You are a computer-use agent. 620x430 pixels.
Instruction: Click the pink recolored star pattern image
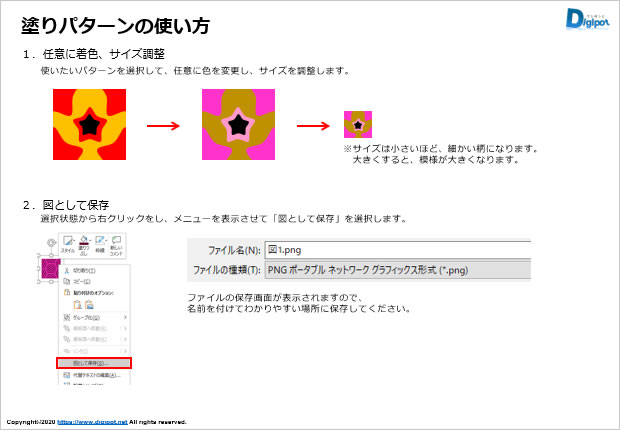tap(238, 125)
